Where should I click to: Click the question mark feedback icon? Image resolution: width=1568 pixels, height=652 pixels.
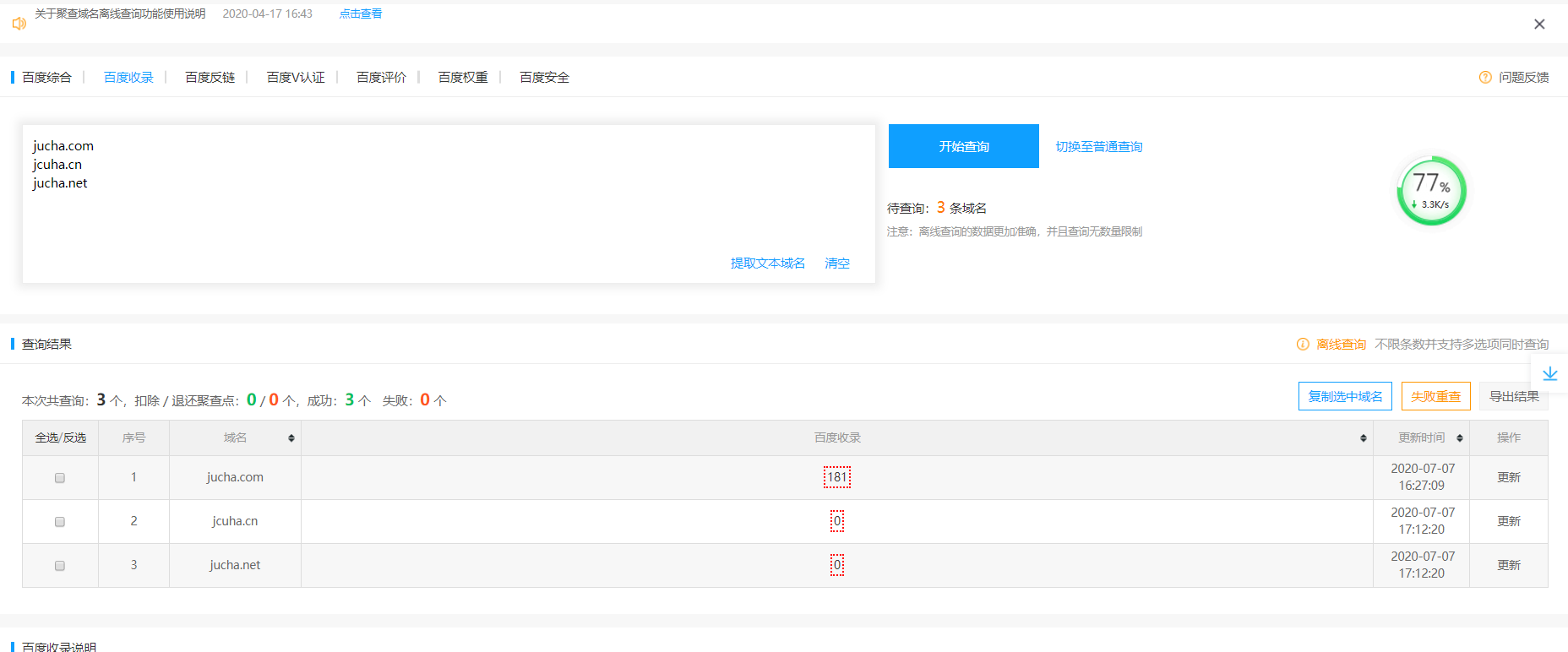click(1485, 78)
